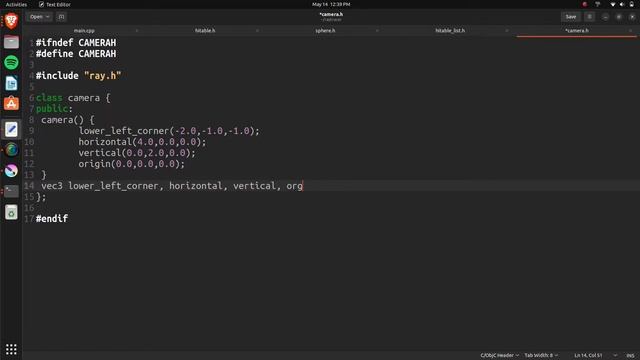Create a new document tab icon
The image size is (640, 360).
click(x=61, y=17)
